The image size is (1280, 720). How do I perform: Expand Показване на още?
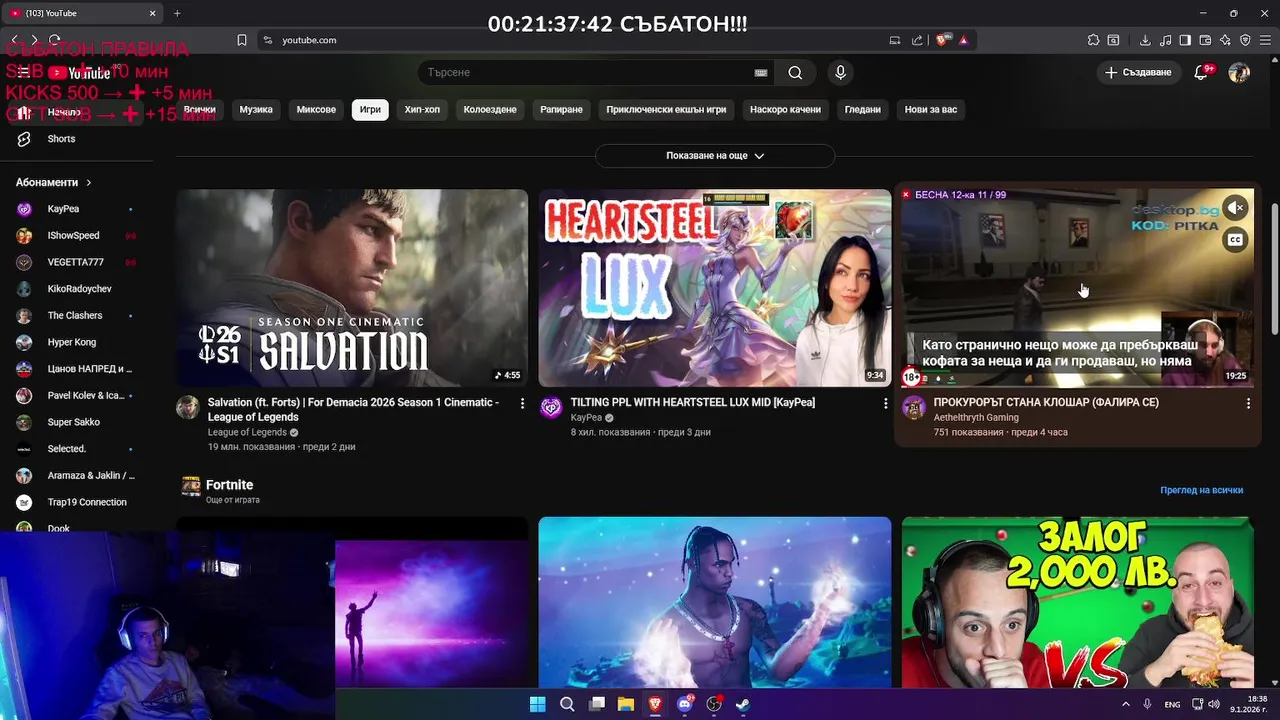coord(715,156)
